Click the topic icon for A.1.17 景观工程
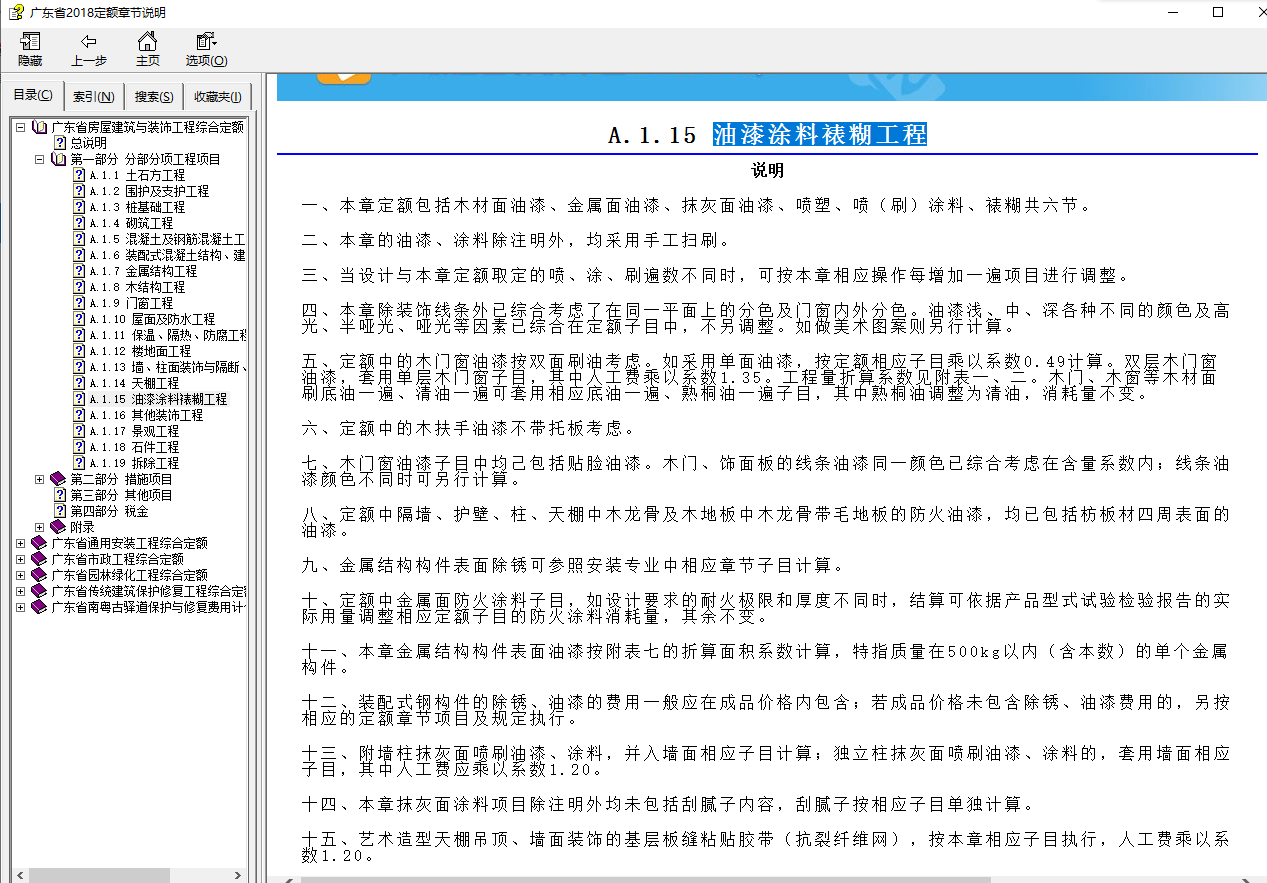1267x883 pixels. coord(79,431)
